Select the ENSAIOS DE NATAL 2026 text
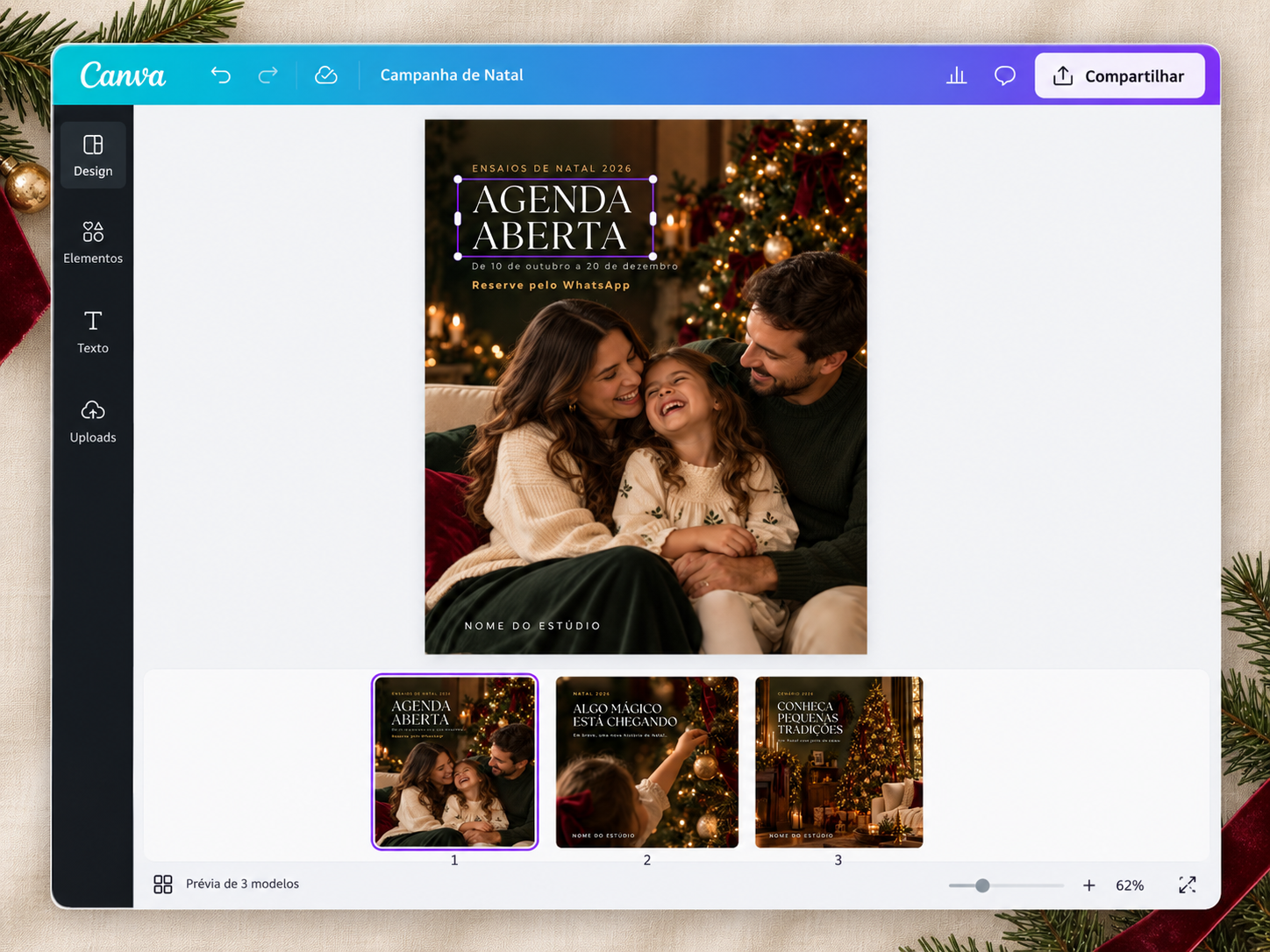This screenshot has height=952, width=1270. click(552, 168)
